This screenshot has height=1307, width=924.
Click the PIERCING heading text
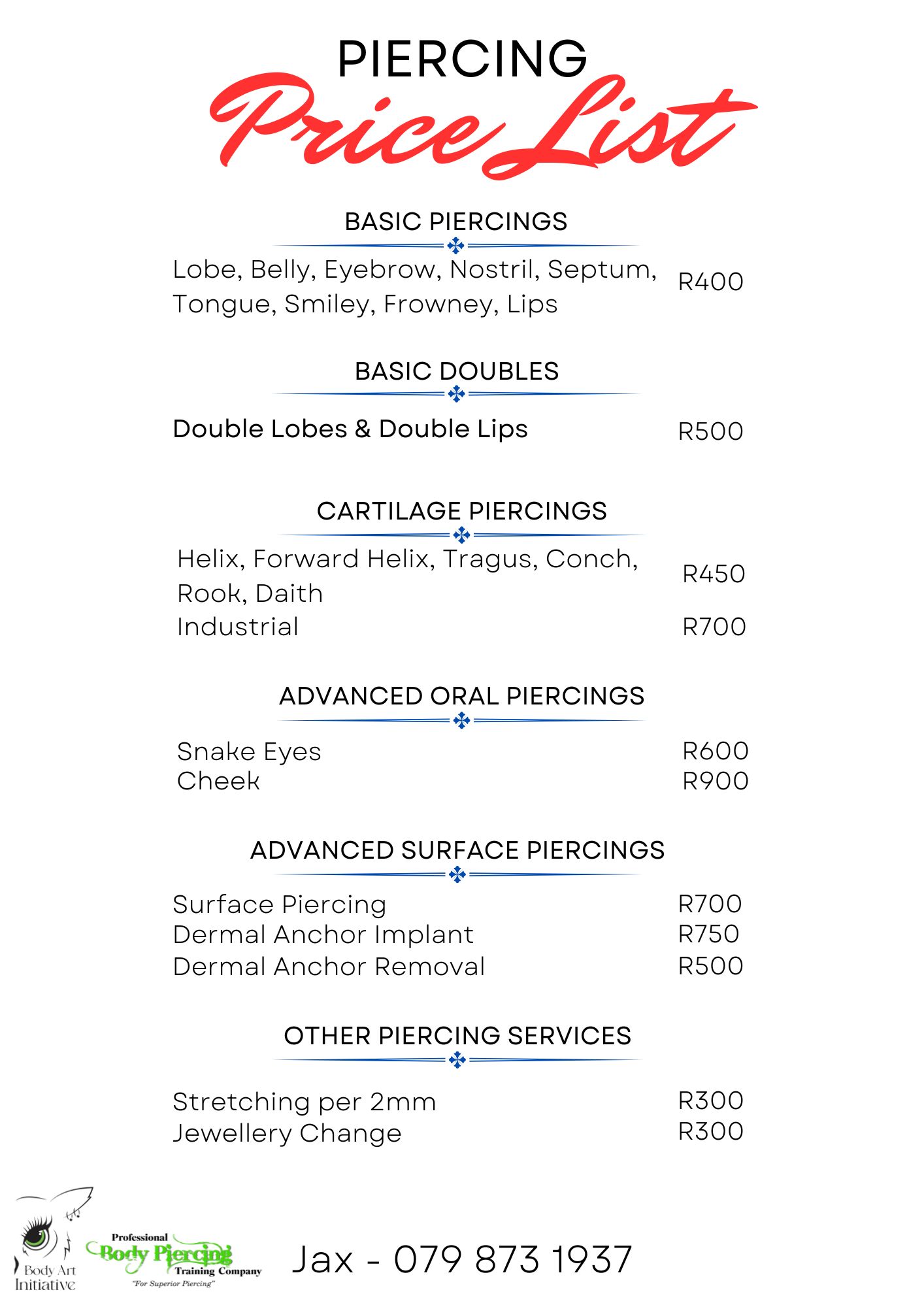pyautogui.click(x=462, y=59)
